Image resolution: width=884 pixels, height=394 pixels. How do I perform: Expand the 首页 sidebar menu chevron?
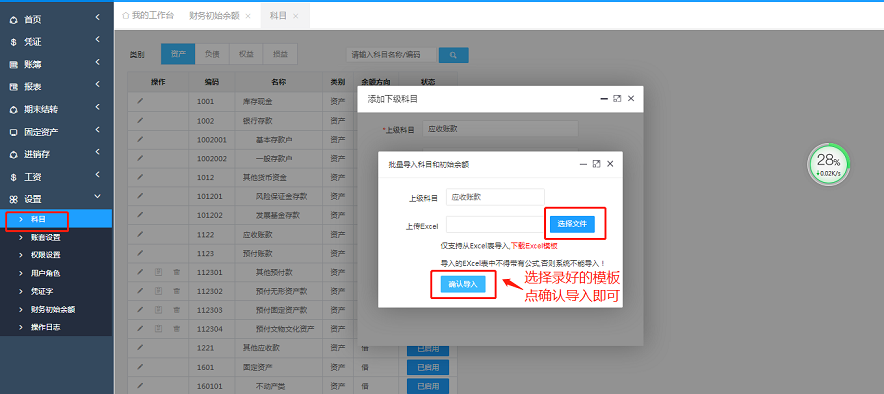(98, 17)
